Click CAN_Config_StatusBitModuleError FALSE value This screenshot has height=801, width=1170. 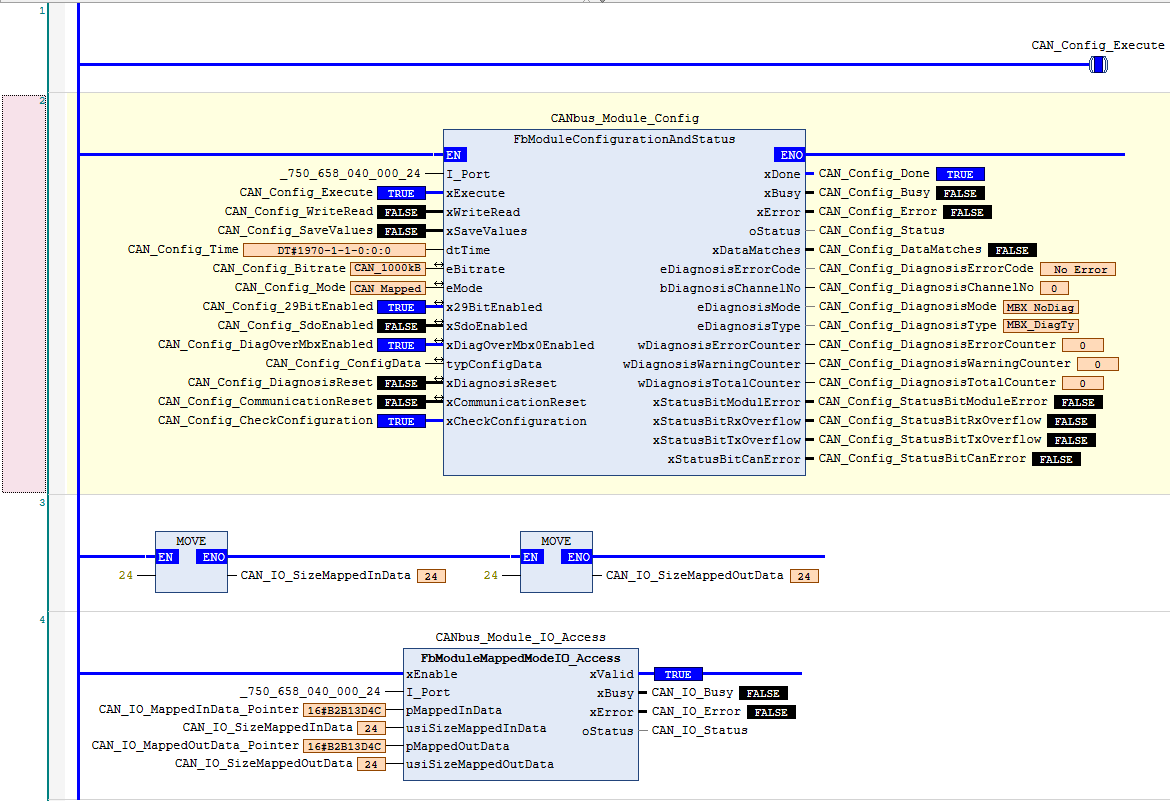click(1078, 402)
